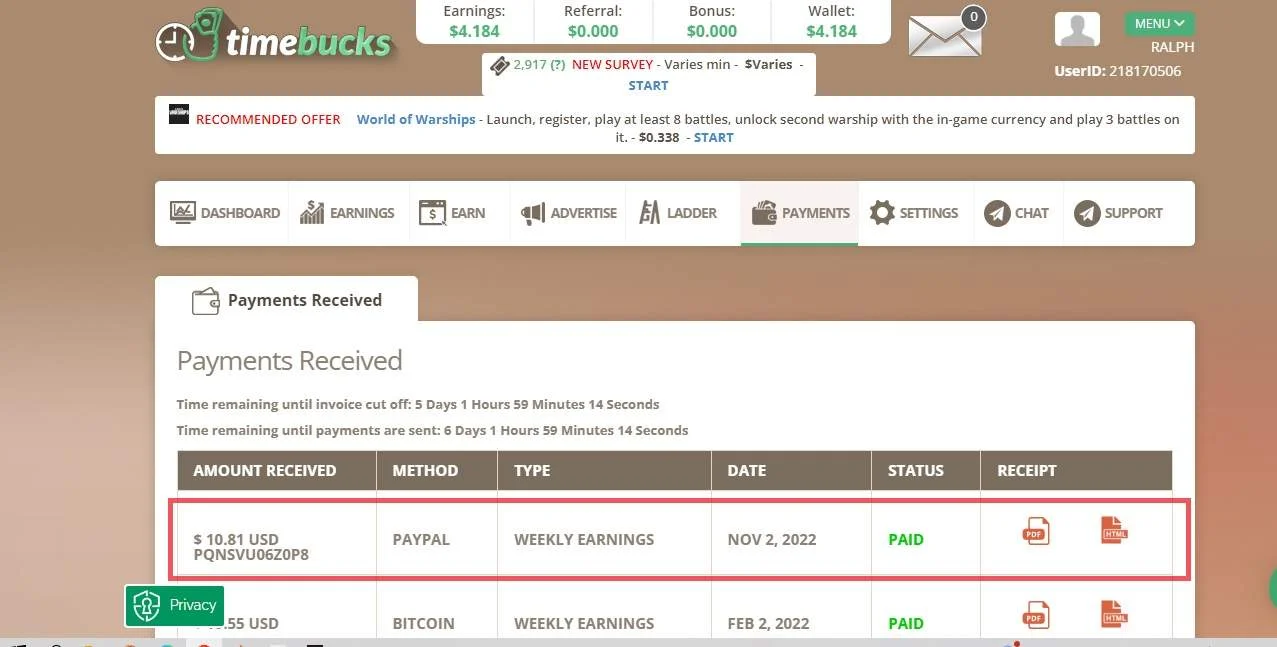Click the Bonus $0.000 balance
Viewport: 1277px width, 647px height.
coord(712,31)
